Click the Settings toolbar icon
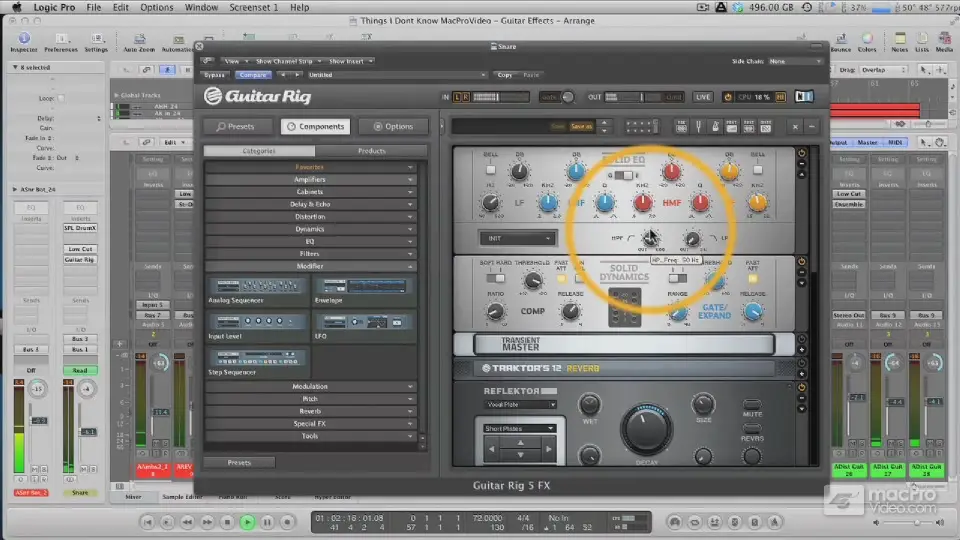The width and height of the screenshot is (960, 540). tap(96, 42)
